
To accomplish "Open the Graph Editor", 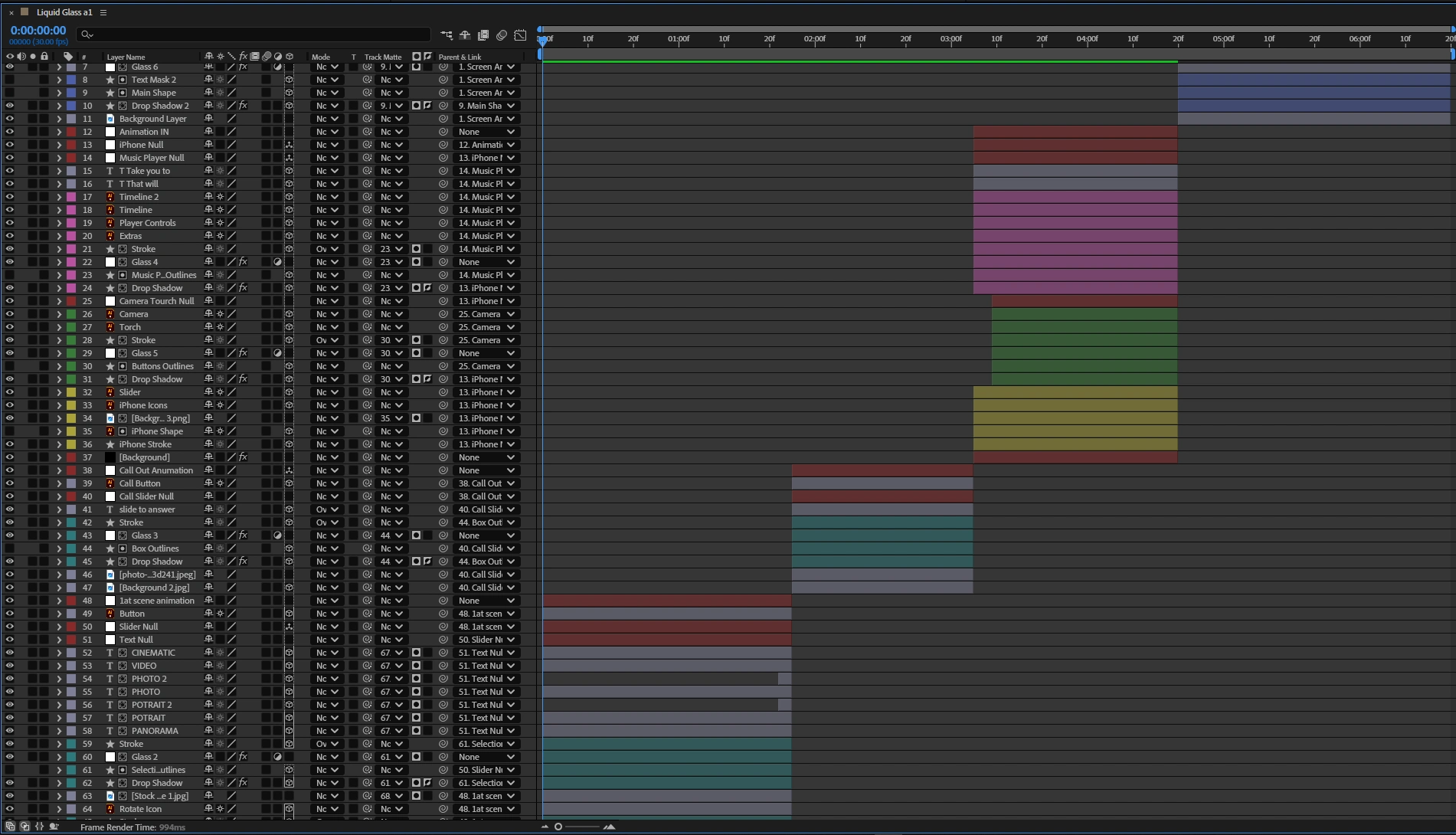I will (x=520, y=35).
